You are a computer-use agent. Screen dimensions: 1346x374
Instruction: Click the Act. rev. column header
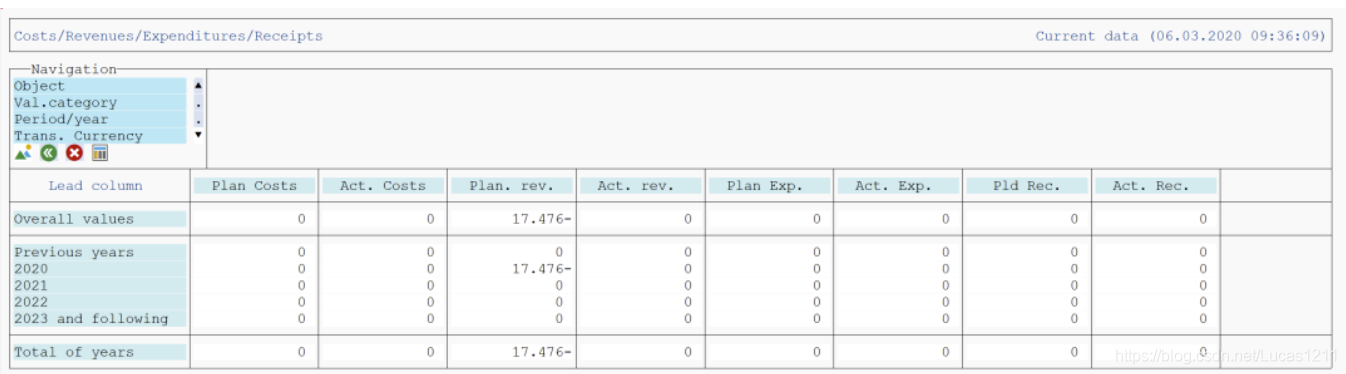point(641,186)
